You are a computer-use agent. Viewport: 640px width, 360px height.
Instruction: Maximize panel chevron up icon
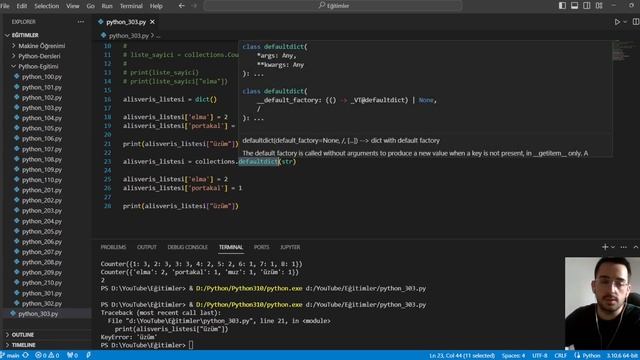tap(636, 247)
